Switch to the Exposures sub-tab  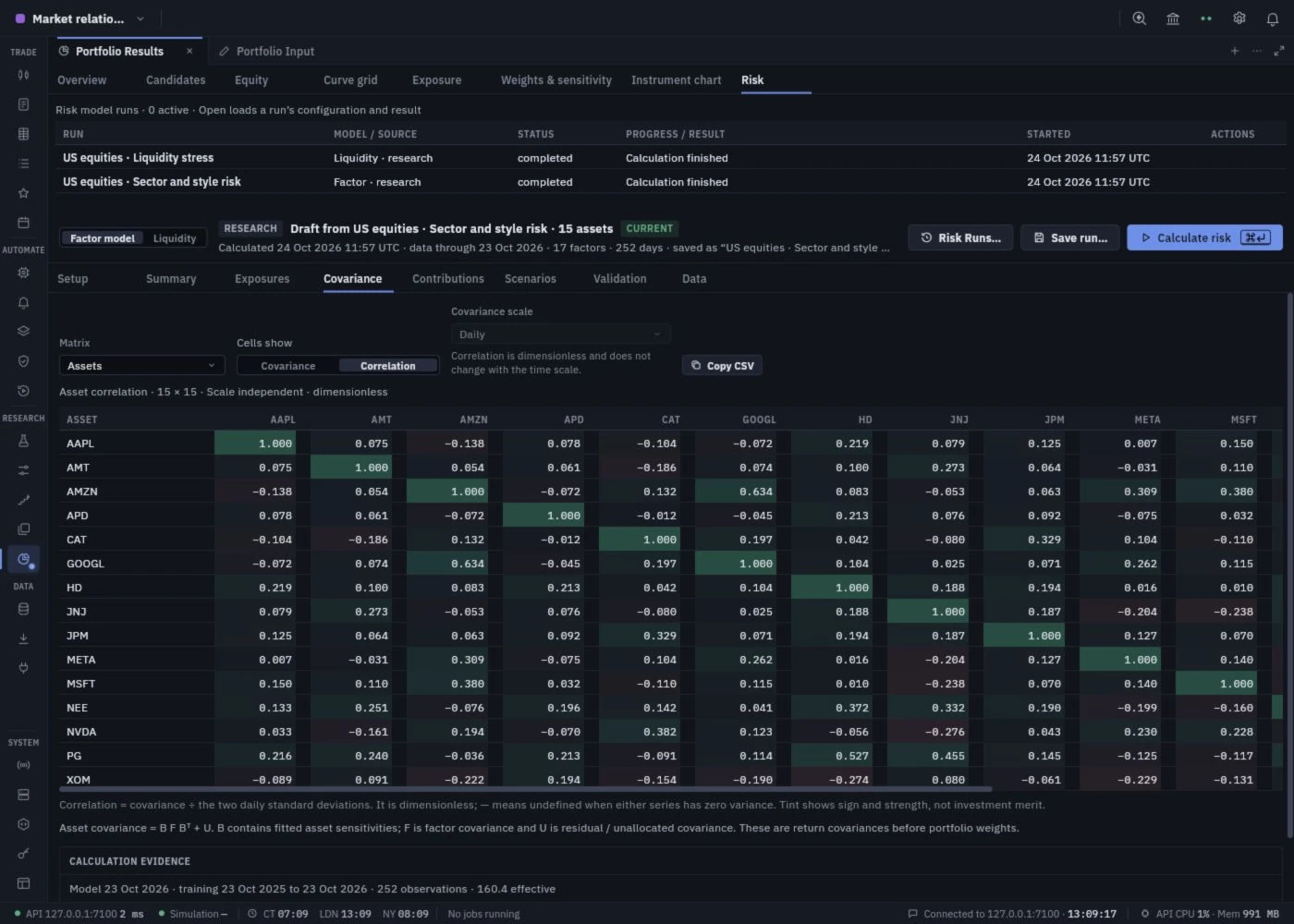pos(262,279)
